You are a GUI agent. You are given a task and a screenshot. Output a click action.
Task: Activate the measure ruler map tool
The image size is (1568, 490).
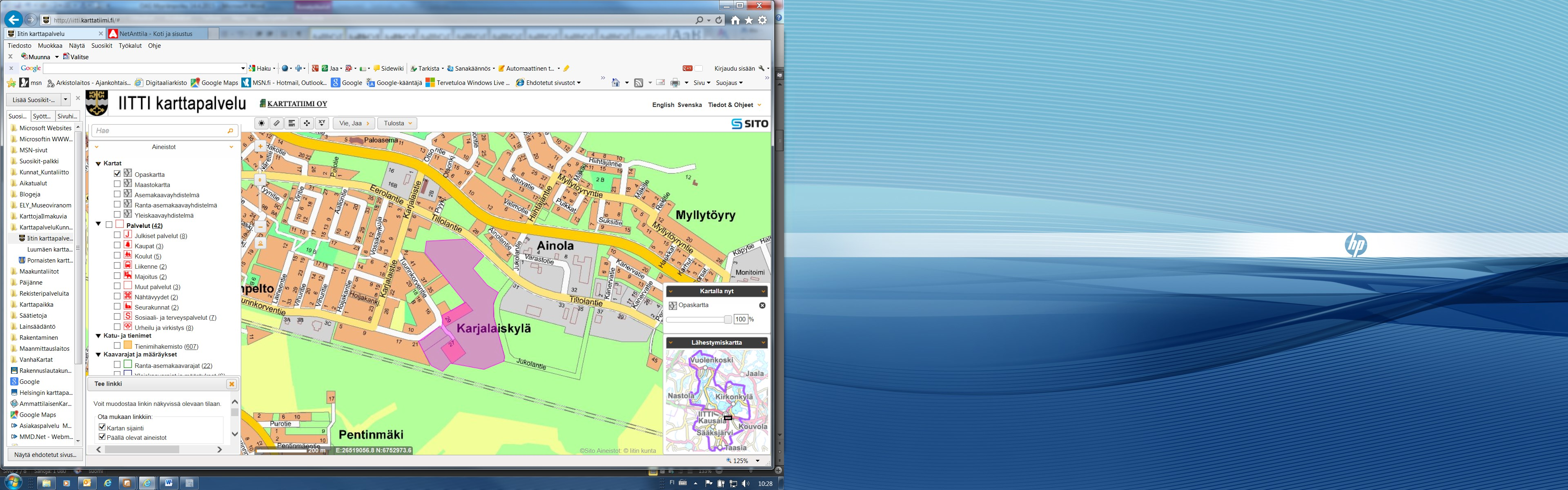[x=276, y=124]
